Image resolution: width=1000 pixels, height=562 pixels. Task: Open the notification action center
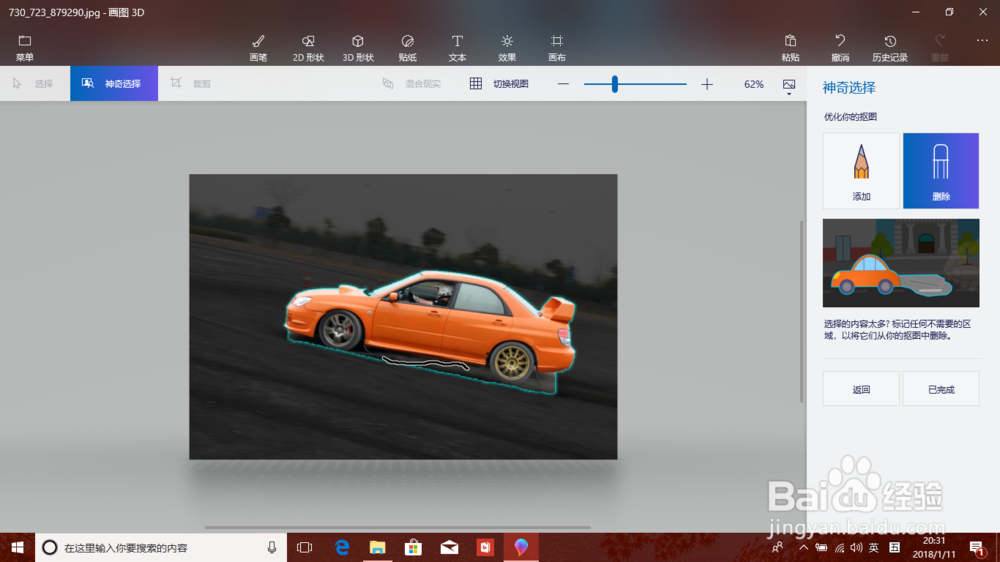976,548
